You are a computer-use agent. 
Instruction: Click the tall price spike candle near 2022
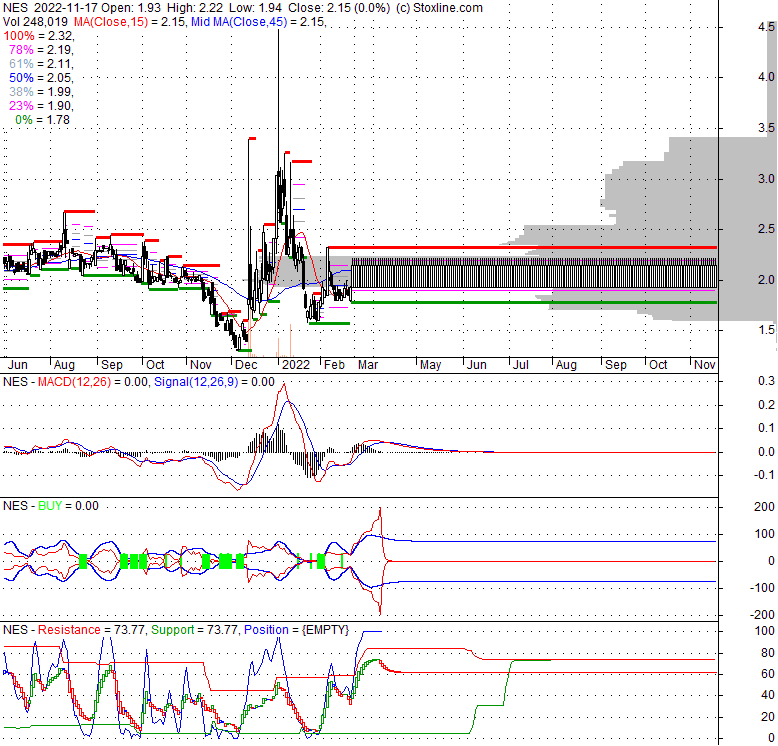[278, 99]
